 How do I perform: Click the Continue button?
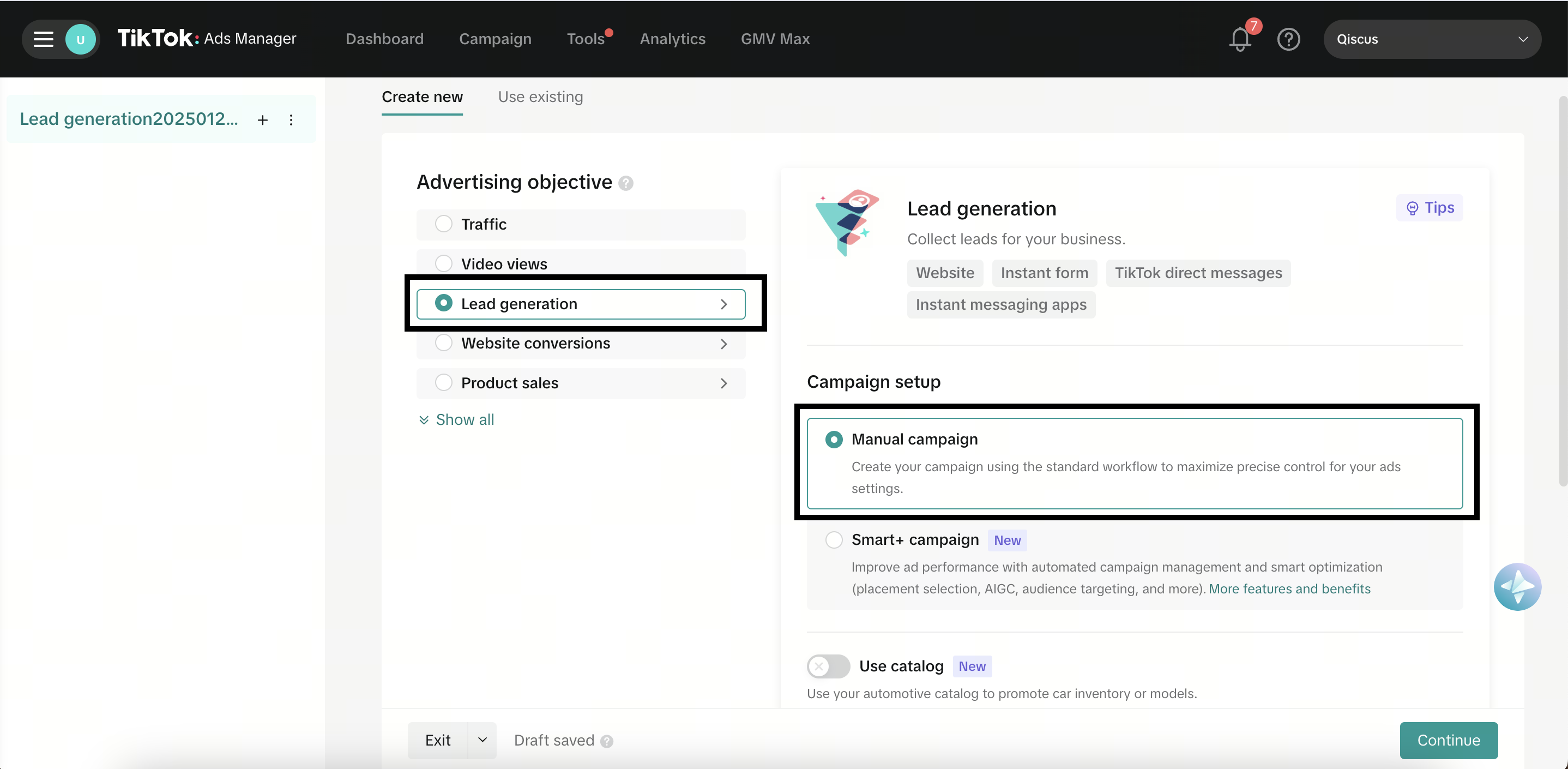(1448, 741)
